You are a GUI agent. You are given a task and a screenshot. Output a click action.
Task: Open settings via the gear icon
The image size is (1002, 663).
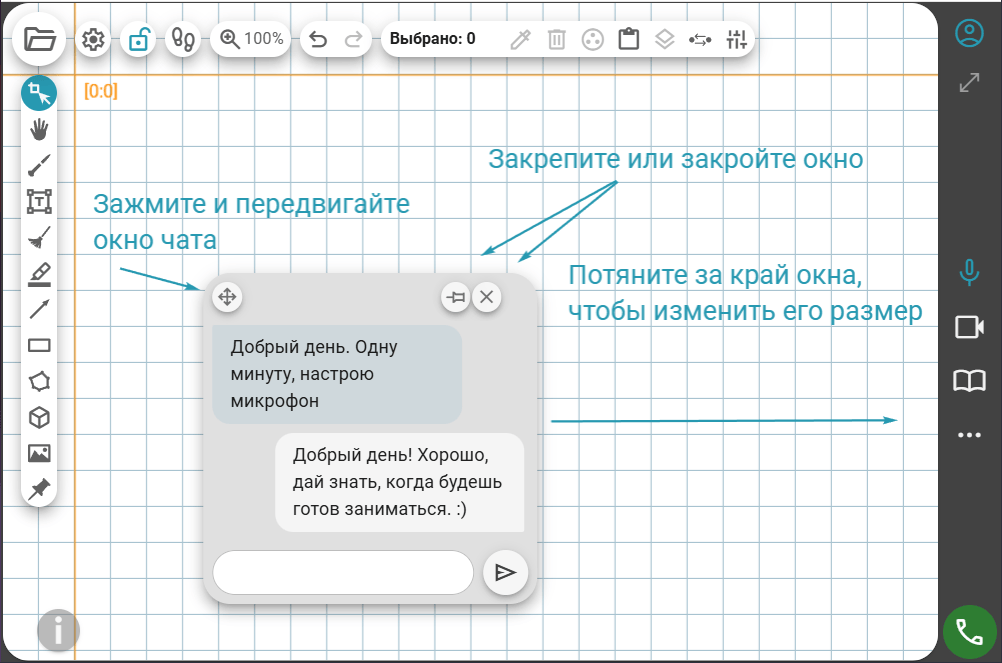point(93,40)
